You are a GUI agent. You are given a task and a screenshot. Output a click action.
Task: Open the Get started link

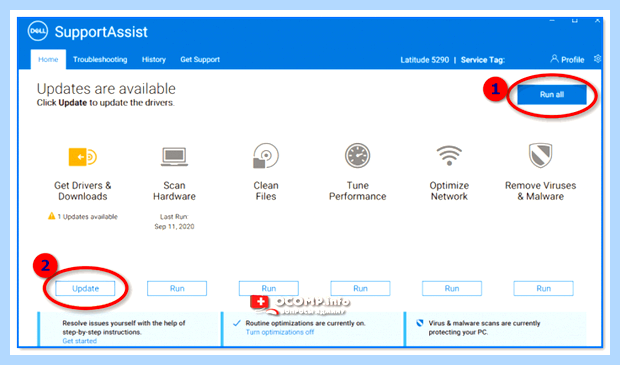[x=79, y=341]
